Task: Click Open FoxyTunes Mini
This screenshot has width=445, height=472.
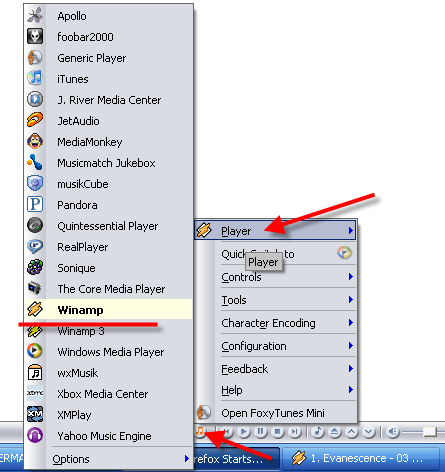Action: coord(275,413)
